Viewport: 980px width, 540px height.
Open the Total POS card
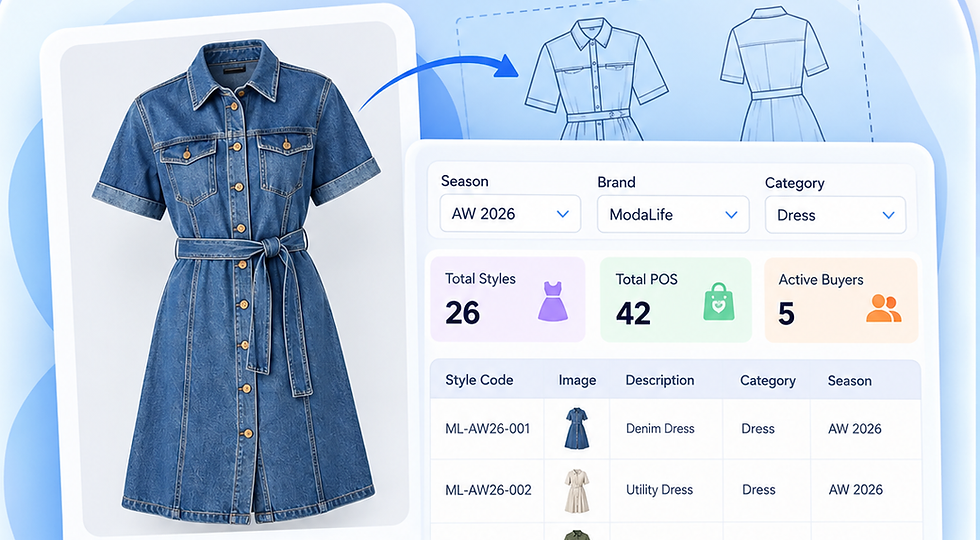pyautogui.click(x=676, y=300)
